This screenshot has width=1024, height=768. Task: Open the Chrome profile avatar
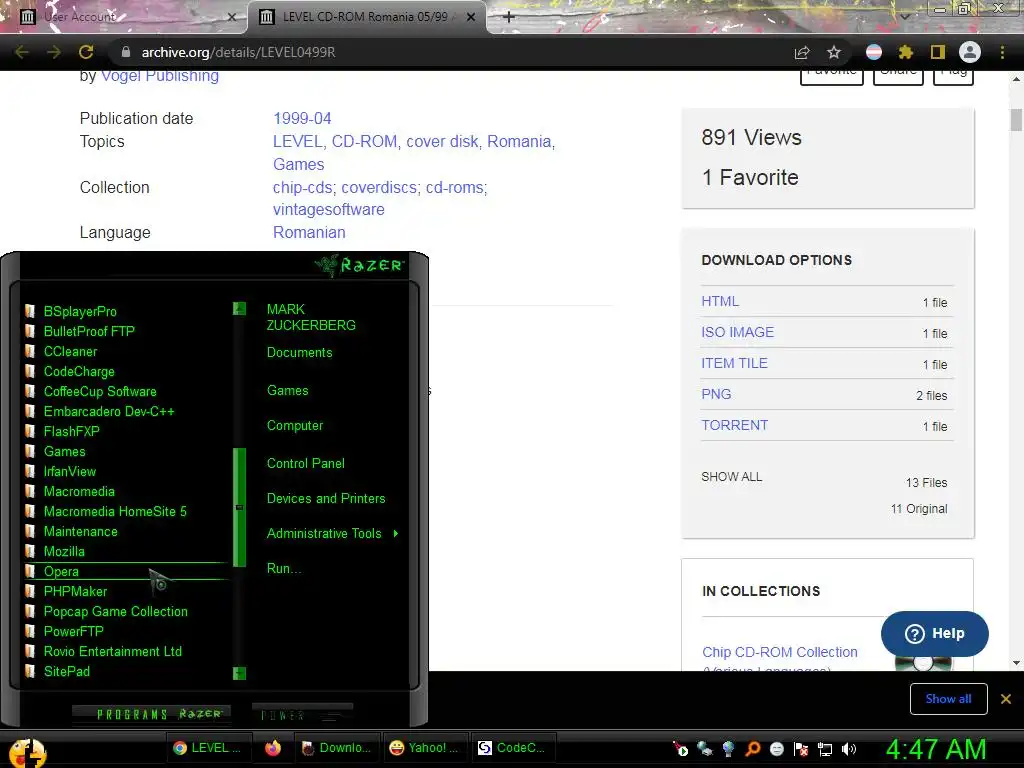970,52
